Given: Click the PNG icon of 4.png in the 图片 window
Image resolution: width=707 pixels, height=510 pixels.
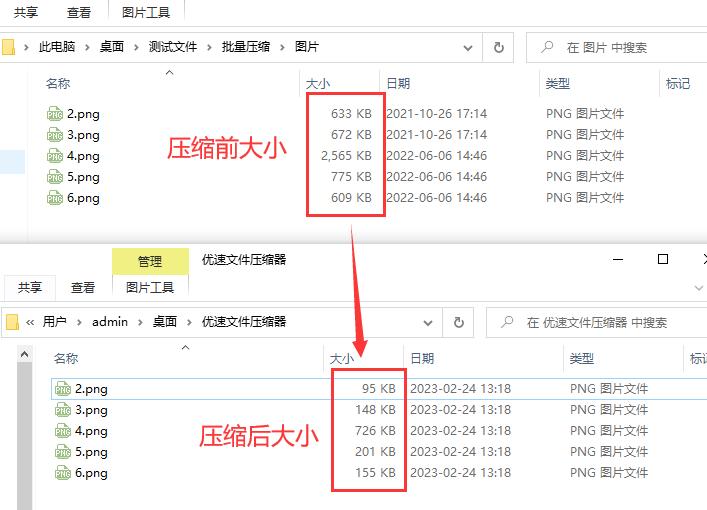Looking at the screenshot, I should (55, 156).
